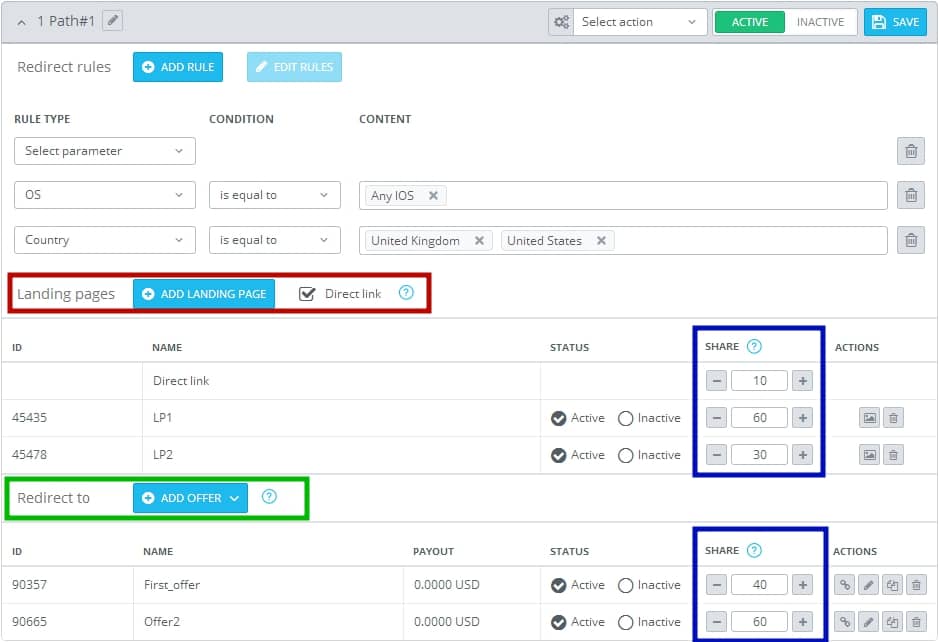Open the offers Share help icon
The image size is (939, 642).
tap(755, 550)
